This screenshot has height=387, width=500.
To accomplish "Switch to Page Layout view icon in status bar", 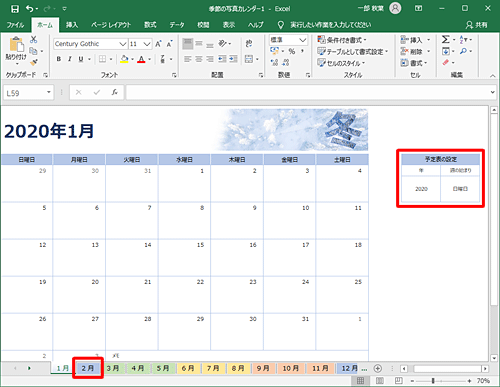I will point(380,381).
